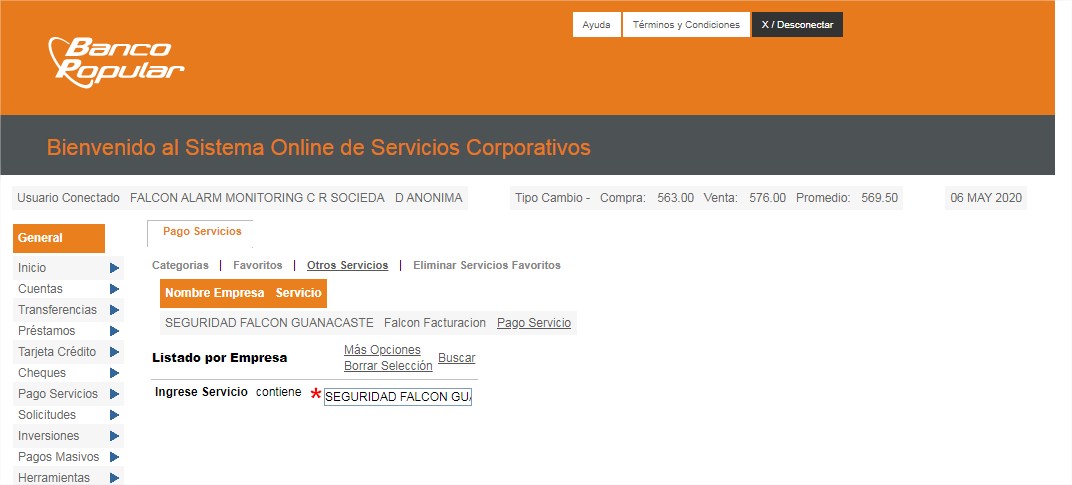The height and width of the screenshot is (485, 1072).
Task: Open Pago Servicios in the sidebar
Action: click(58, 394)
